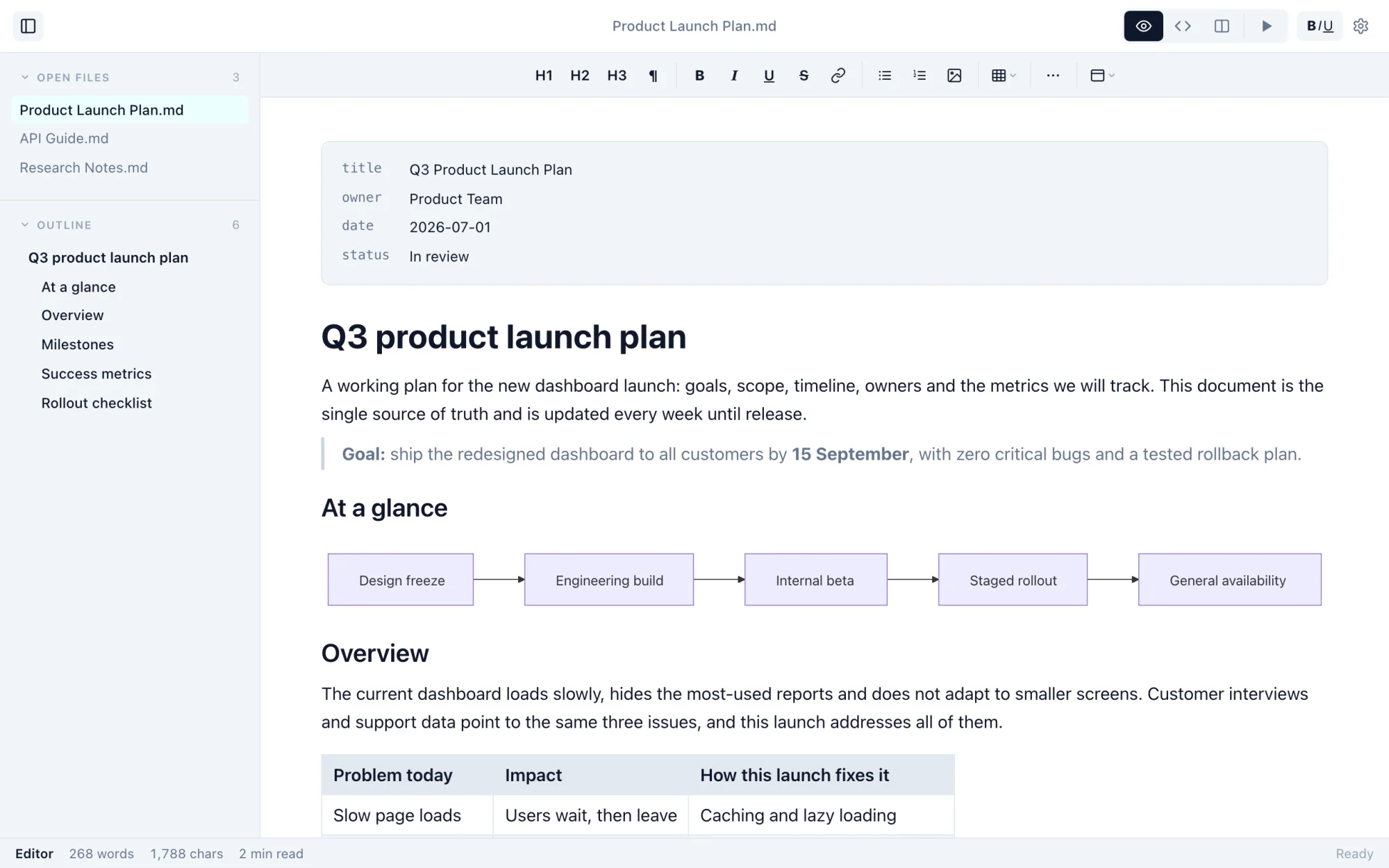Go to Rollout checklist outline item

tap(96, 403)
